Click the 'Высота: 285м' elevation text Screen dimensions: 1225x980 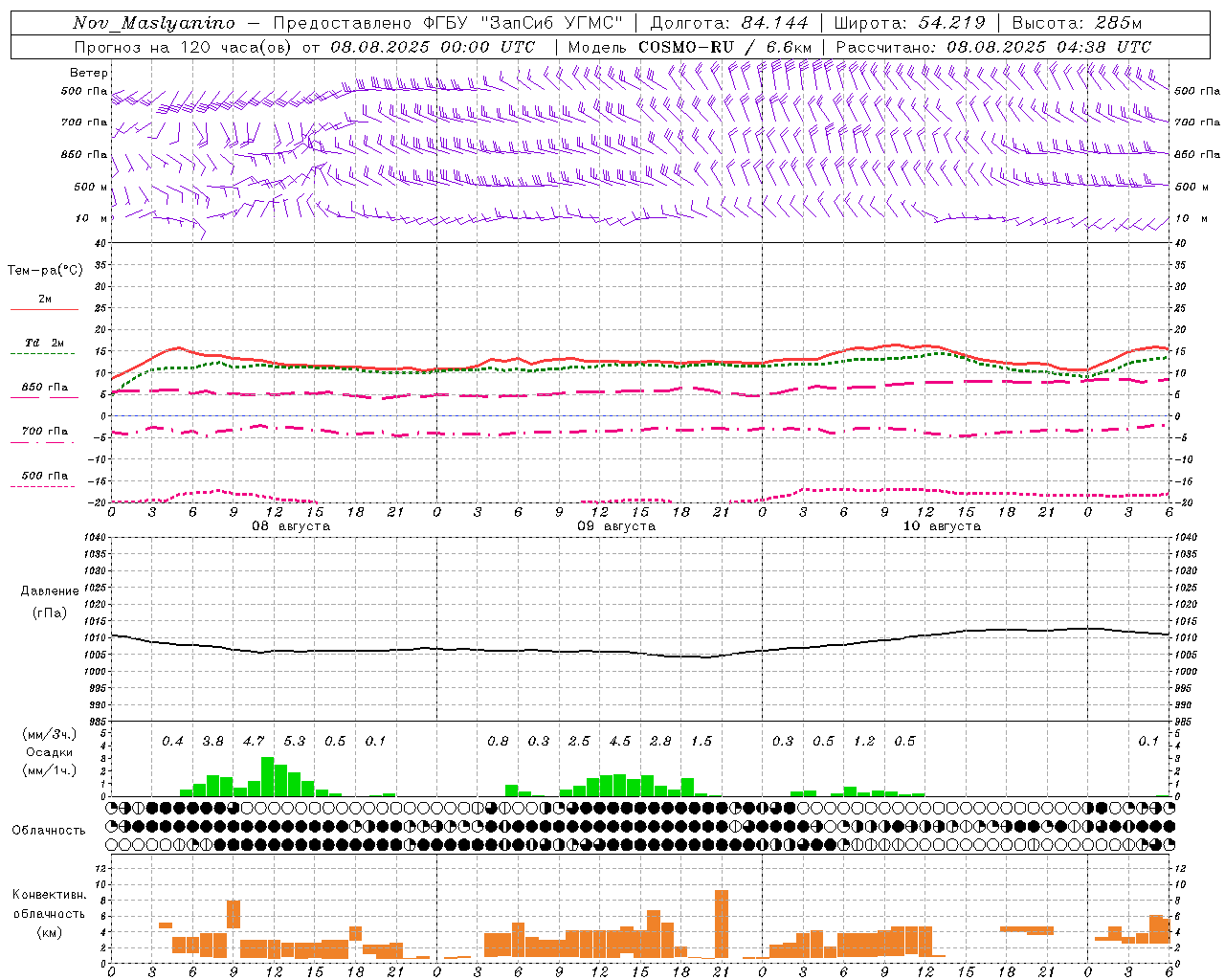click(1077, 23)
